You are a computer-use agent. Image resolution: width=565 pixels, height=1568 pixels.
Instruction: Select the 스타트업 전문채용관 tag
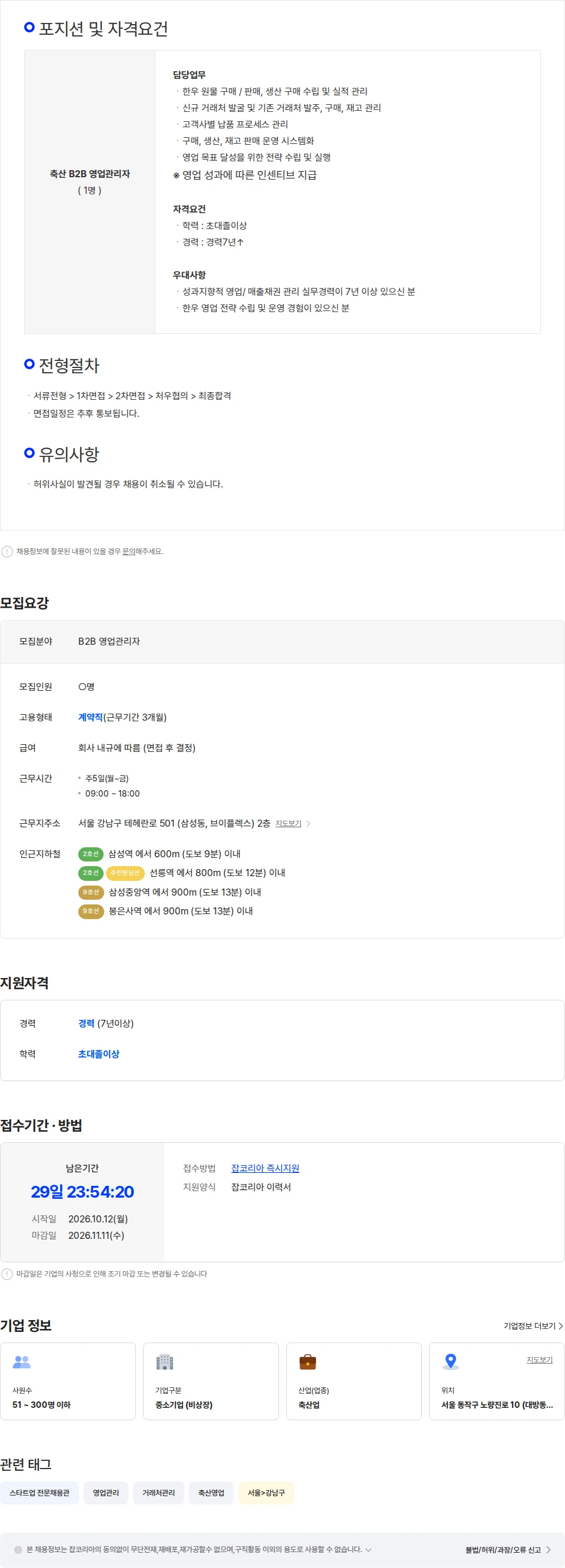click(39, 1493)
